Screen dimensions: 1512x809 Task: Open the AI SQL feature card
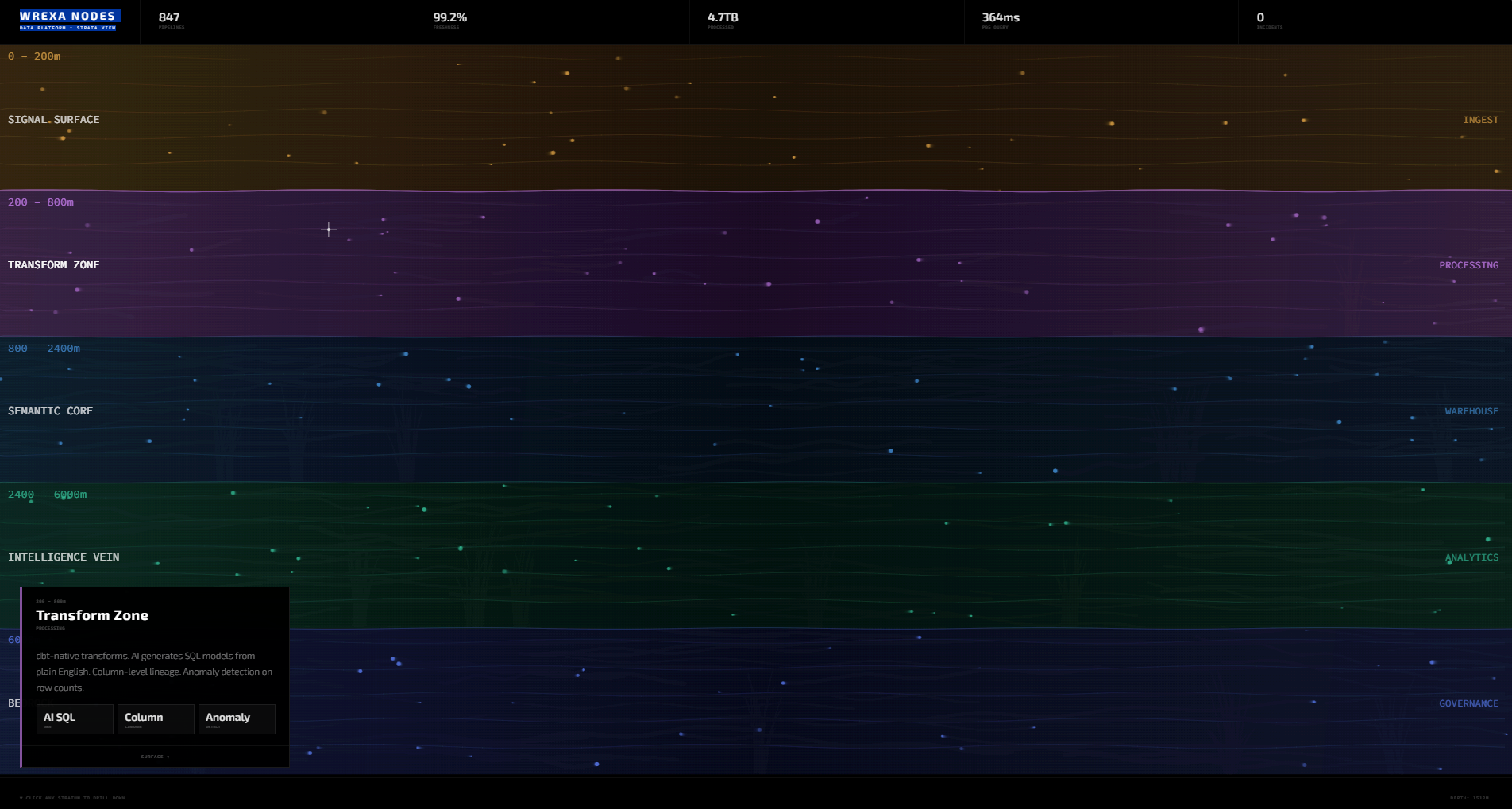tap(75, 719)
